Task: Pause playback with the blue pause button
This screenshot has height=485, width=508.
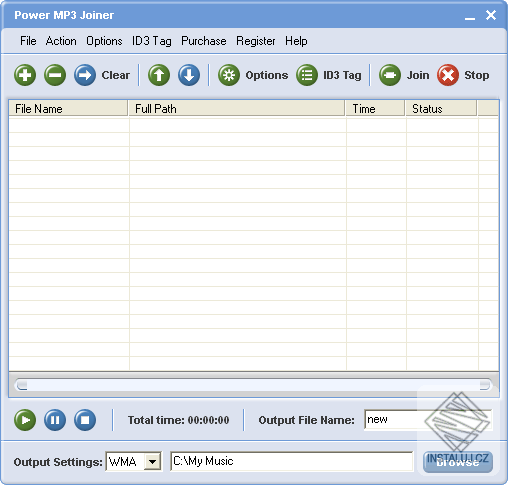Action: tap(55, 420)
